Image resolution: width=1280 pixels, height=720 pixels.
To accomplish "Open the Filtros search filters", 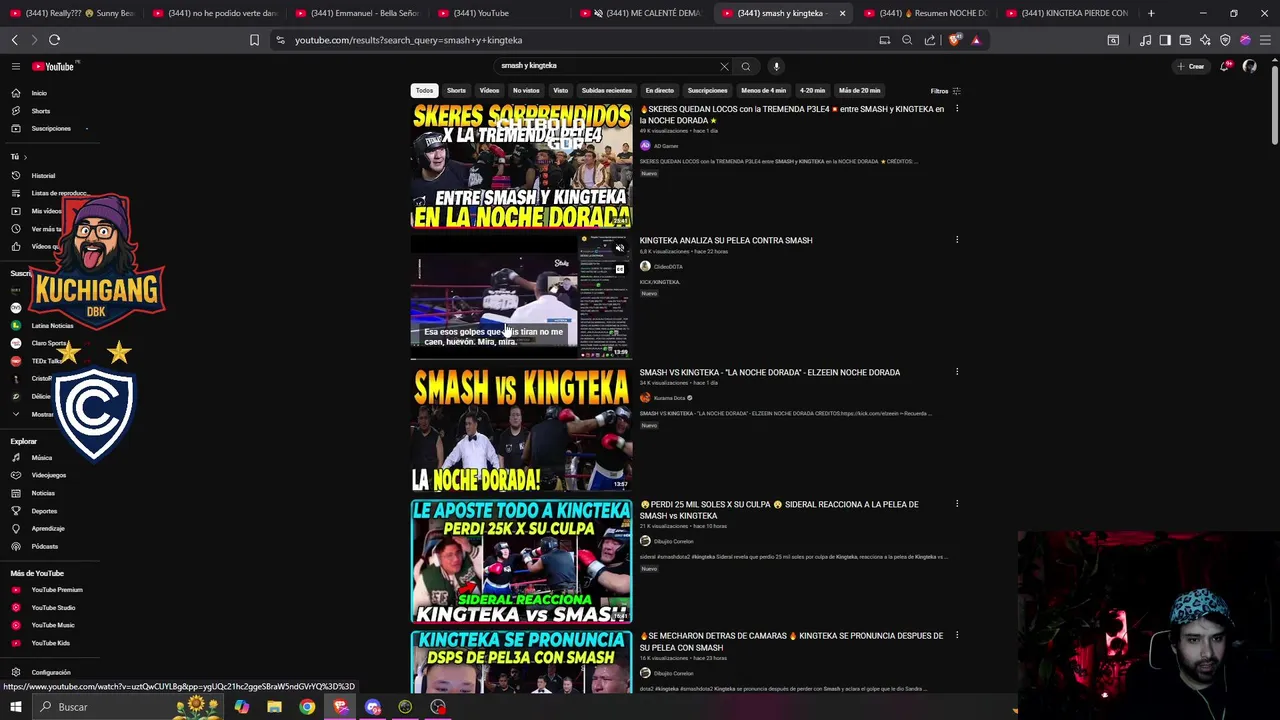I will click(945, 91).
